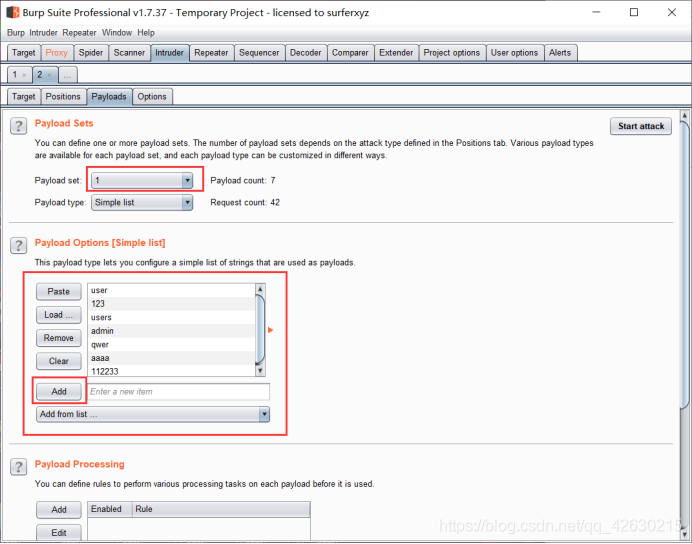
Task: Open the Help menu
Action: (146, 33)
